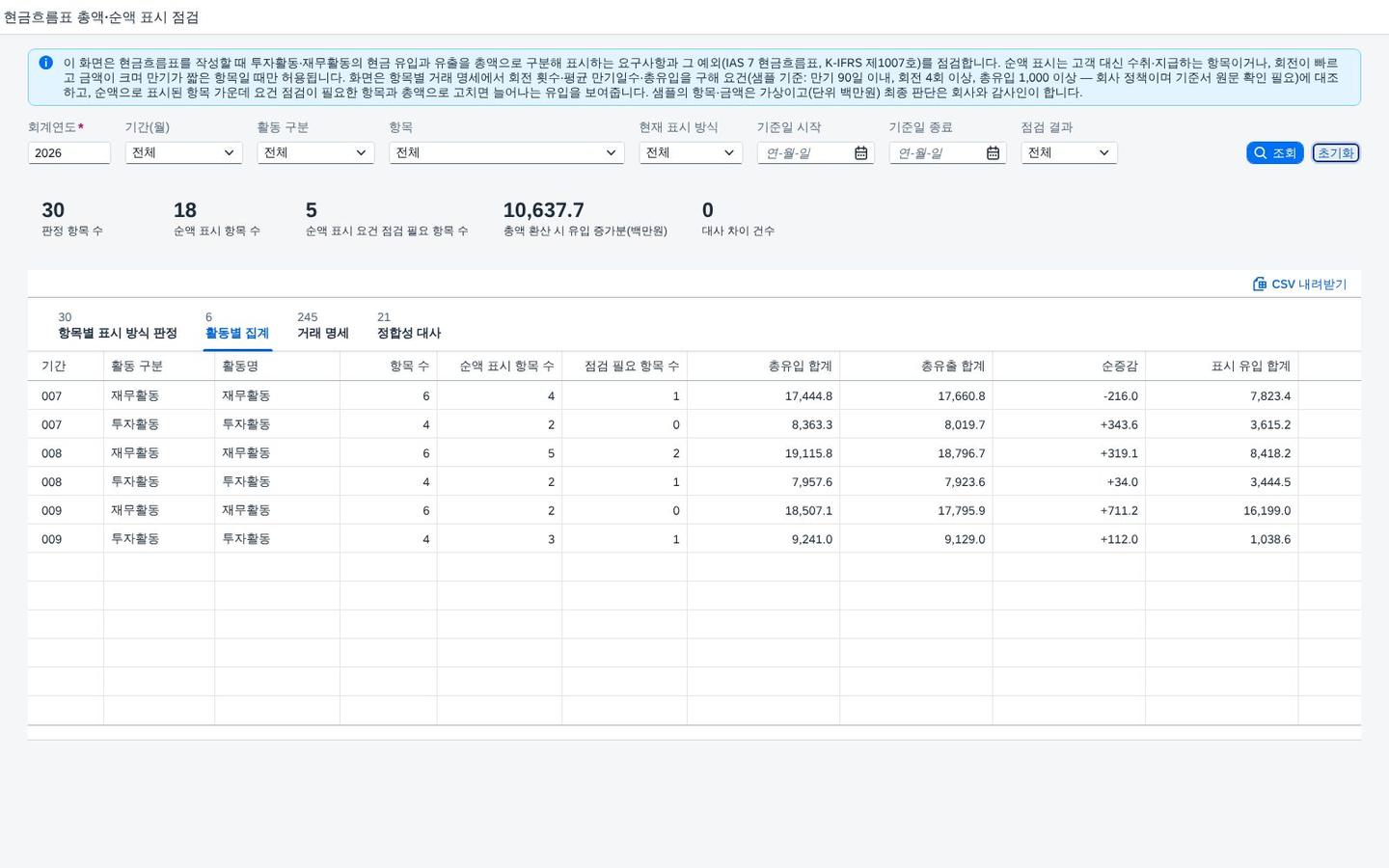Open the 기간(월) dropdown
This screenshot has height=868, width=1389.
click(x=183, y=152)
